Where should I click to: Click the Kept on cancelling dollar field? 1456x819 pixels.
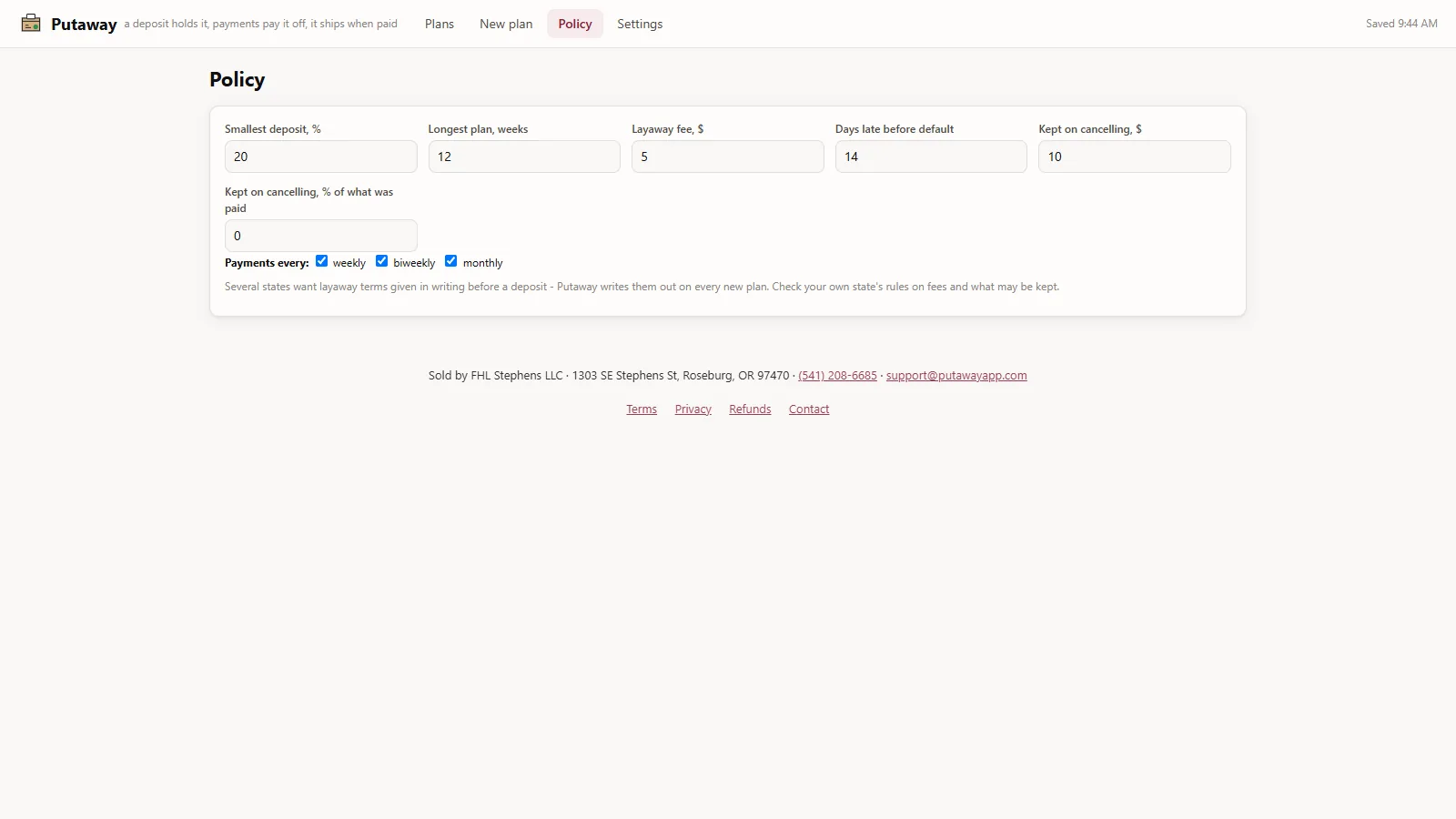pyautogui.click(x=1135, y=157)
